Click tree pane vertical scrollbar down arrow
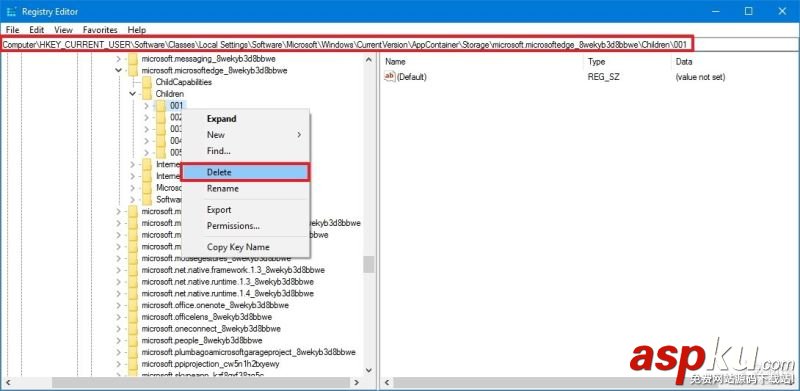This screenshot has height=391, width=800. 369,371
